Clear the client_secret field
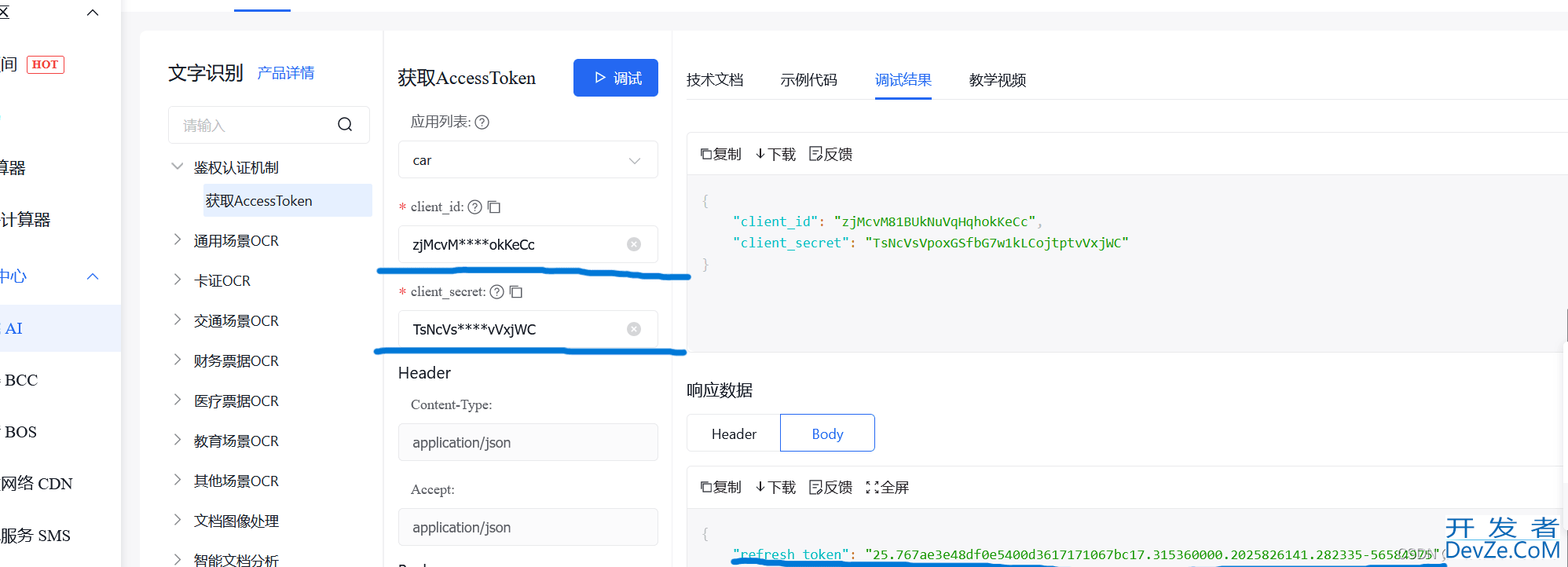The image size is (1568, 567). coord(634,329)
